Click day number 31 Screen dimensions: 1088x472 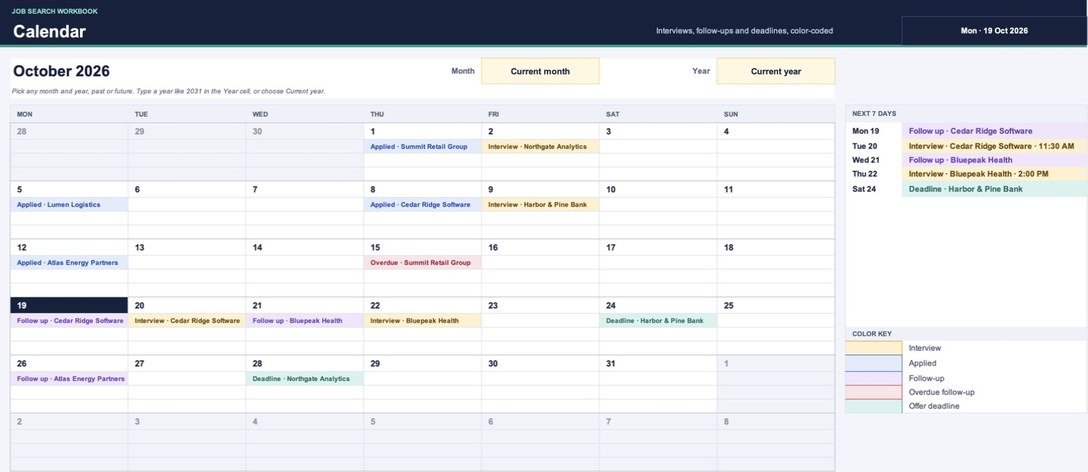pyautogui.click(x=611, y=363)
